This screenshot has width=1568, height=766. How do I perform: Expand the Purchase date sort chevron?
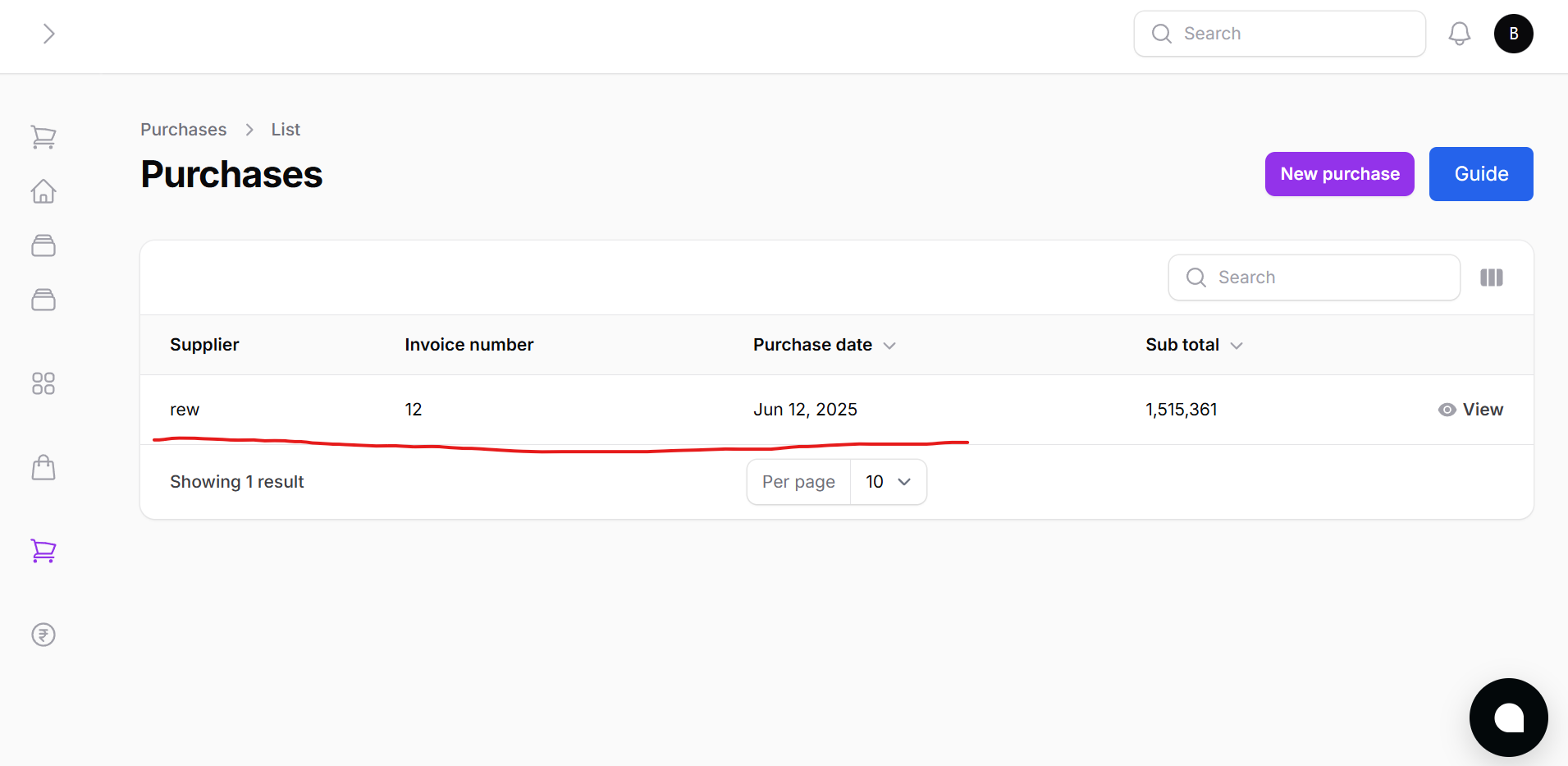[x=890, y=346]
